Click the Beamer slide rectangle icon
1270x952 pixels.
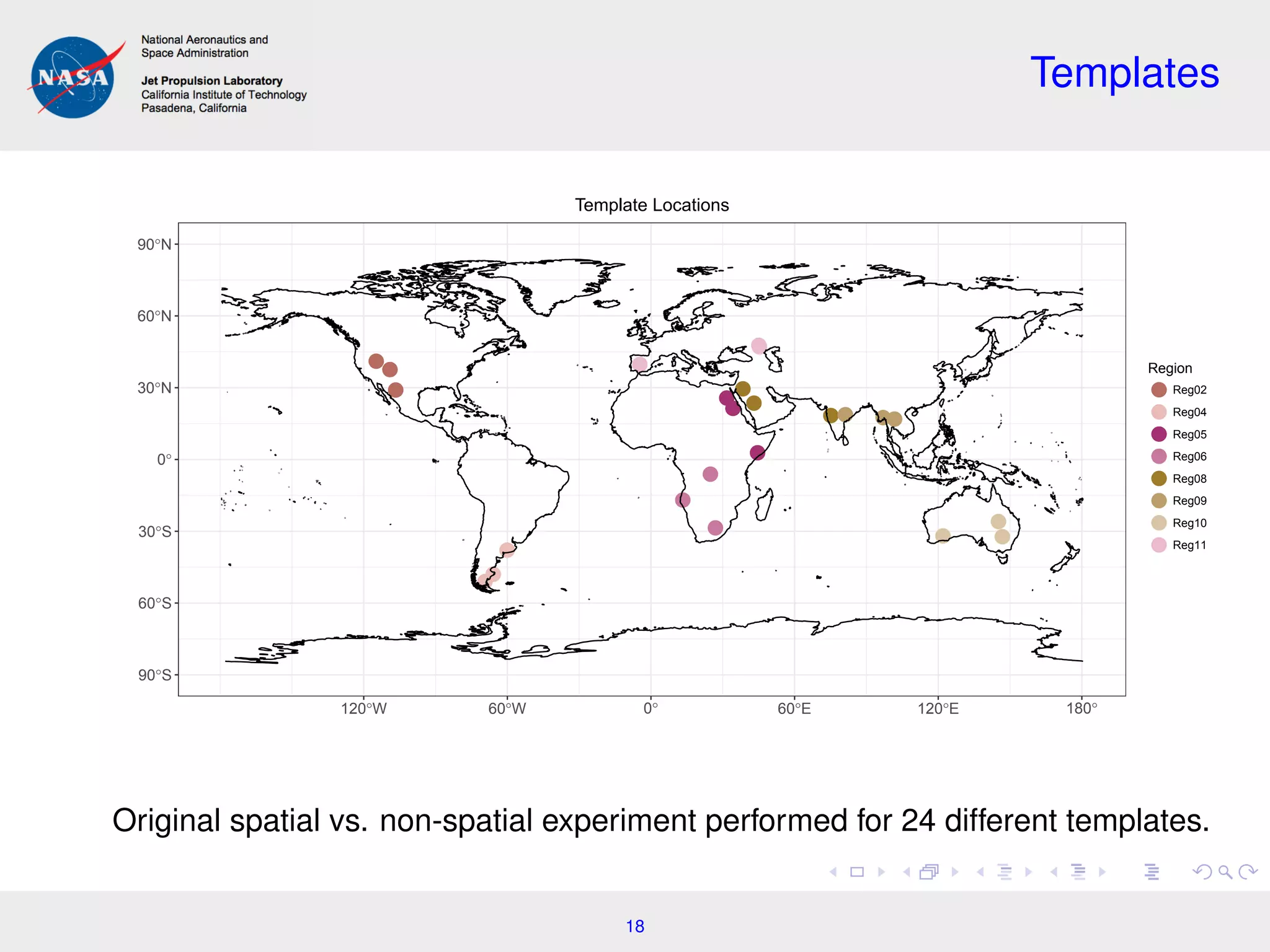click(x=857, y=872)
